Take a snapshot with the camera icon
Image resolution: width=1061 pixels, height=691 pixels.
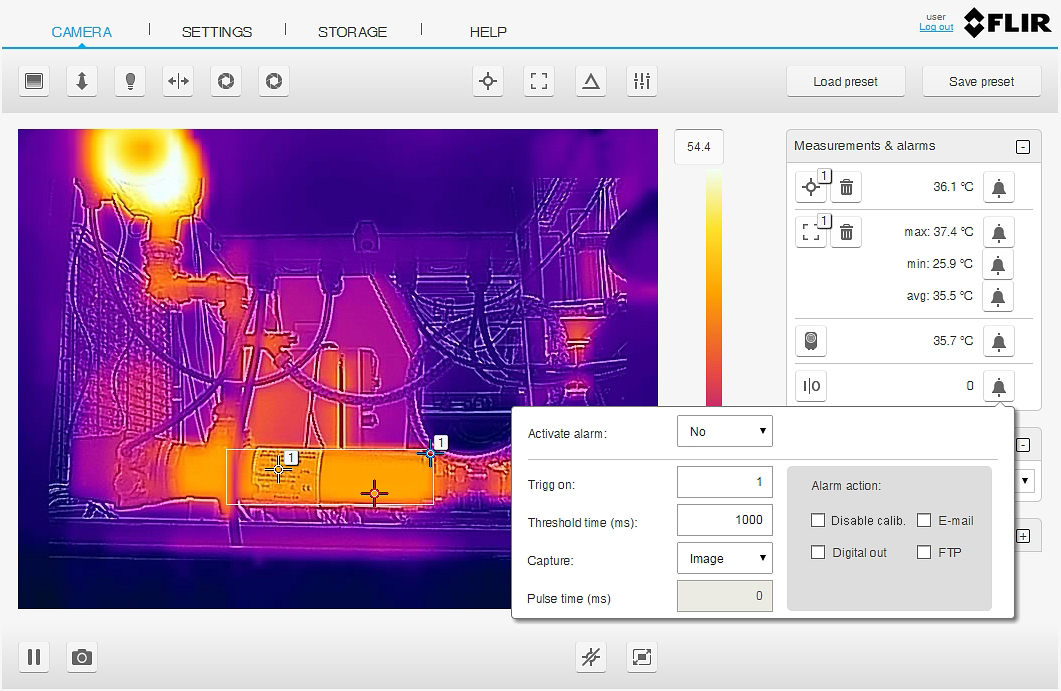pos(82,657)
